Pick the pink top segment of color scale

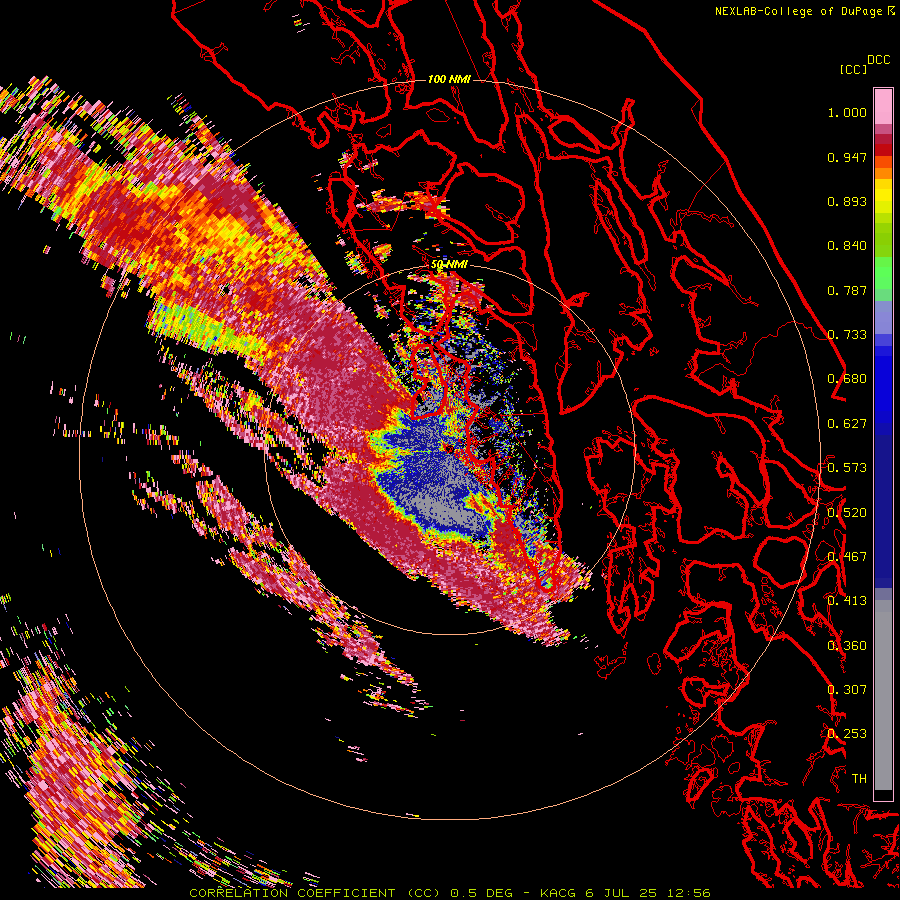pos(883,106)
